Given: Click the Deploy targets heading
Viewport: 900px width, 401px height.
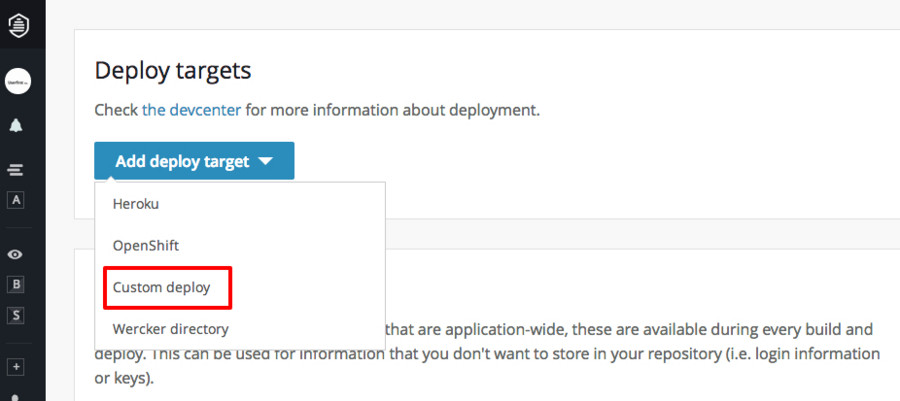Looking at the screenshot, I should (173, 71).
